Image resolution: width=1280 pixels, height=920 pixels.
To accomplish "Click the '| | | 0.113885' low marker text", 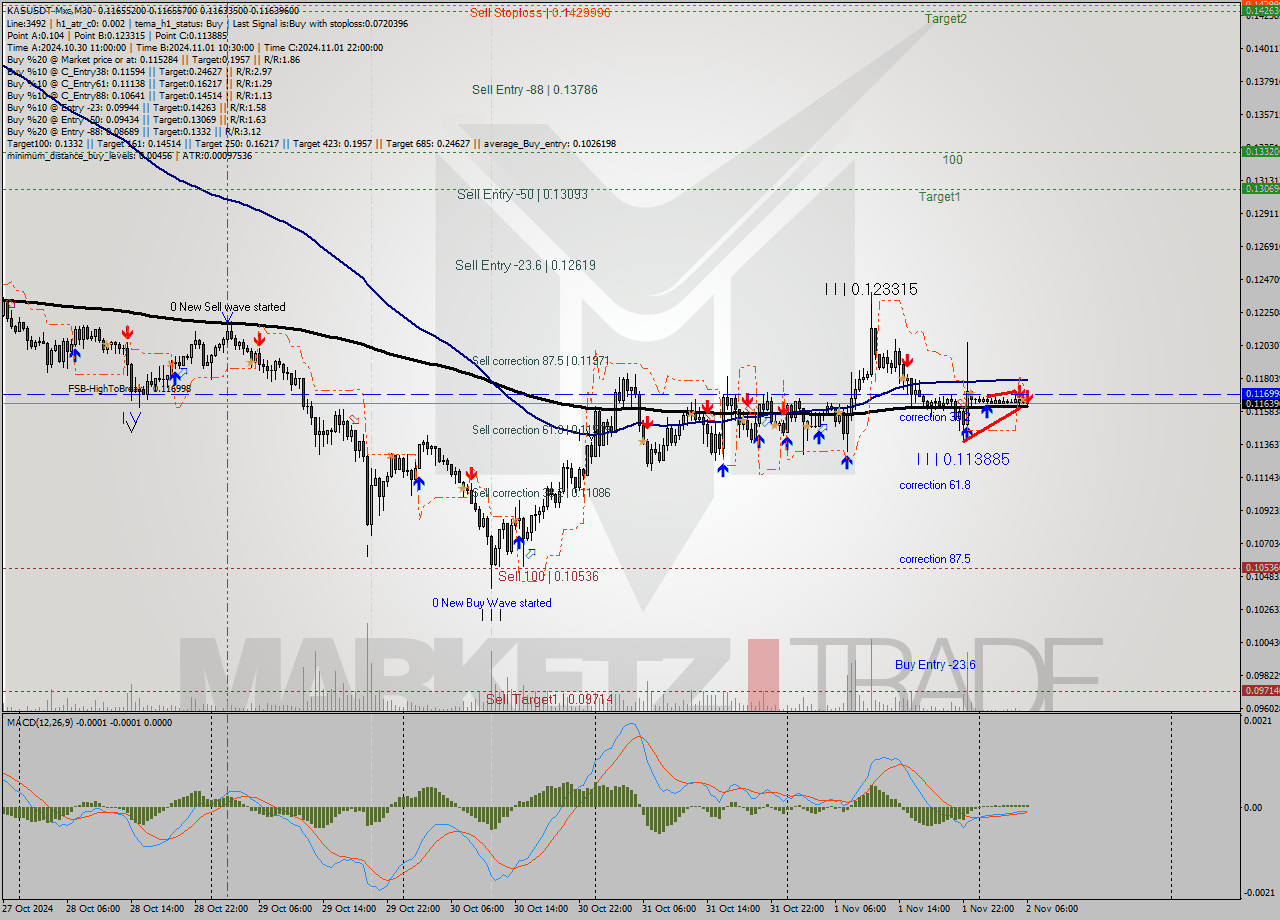I will 963,459.
